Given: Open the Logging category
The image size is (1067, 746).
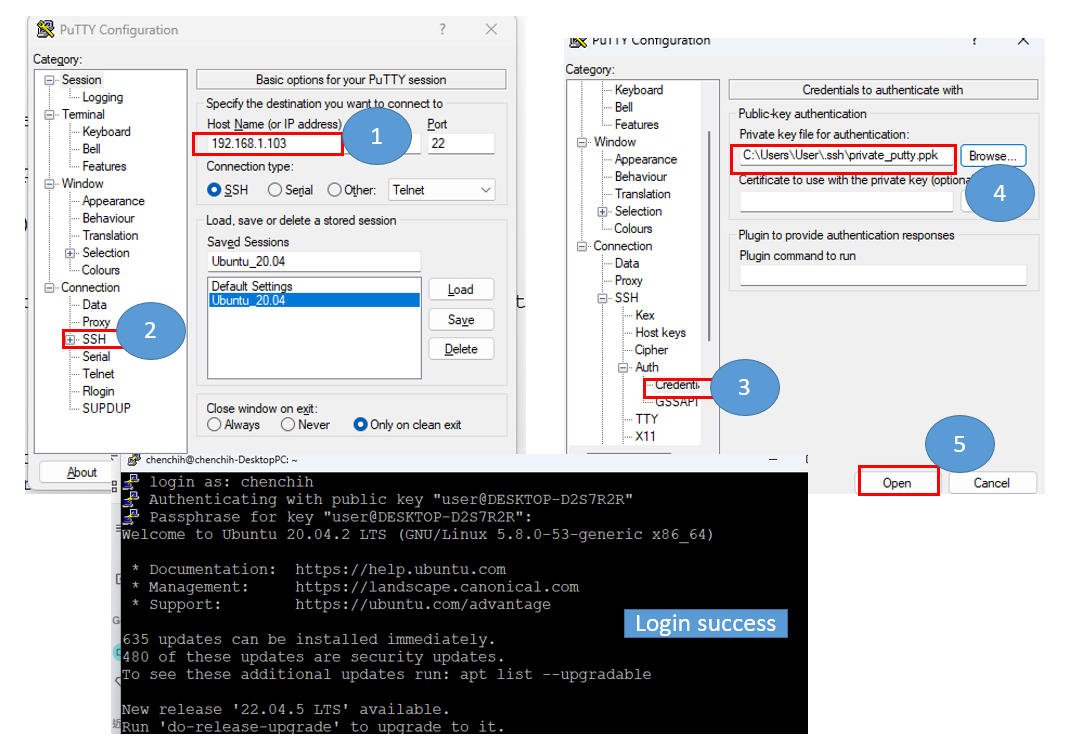Looking at the screenshot, I should click(x=103, y=97).
